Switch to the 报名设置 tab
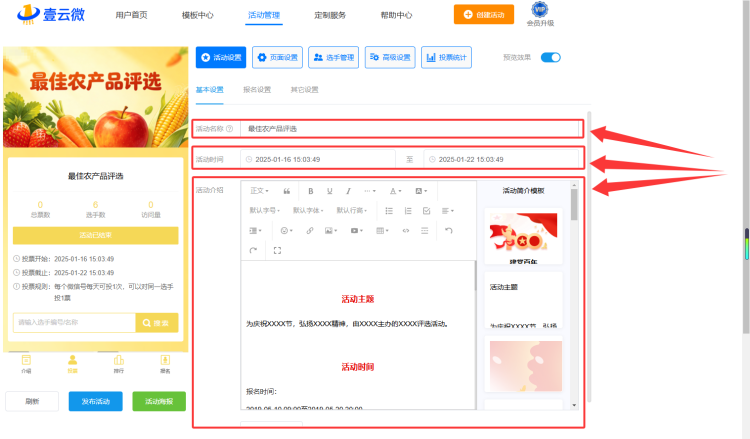Screen dimensions: 750x439 pos(257,89)
